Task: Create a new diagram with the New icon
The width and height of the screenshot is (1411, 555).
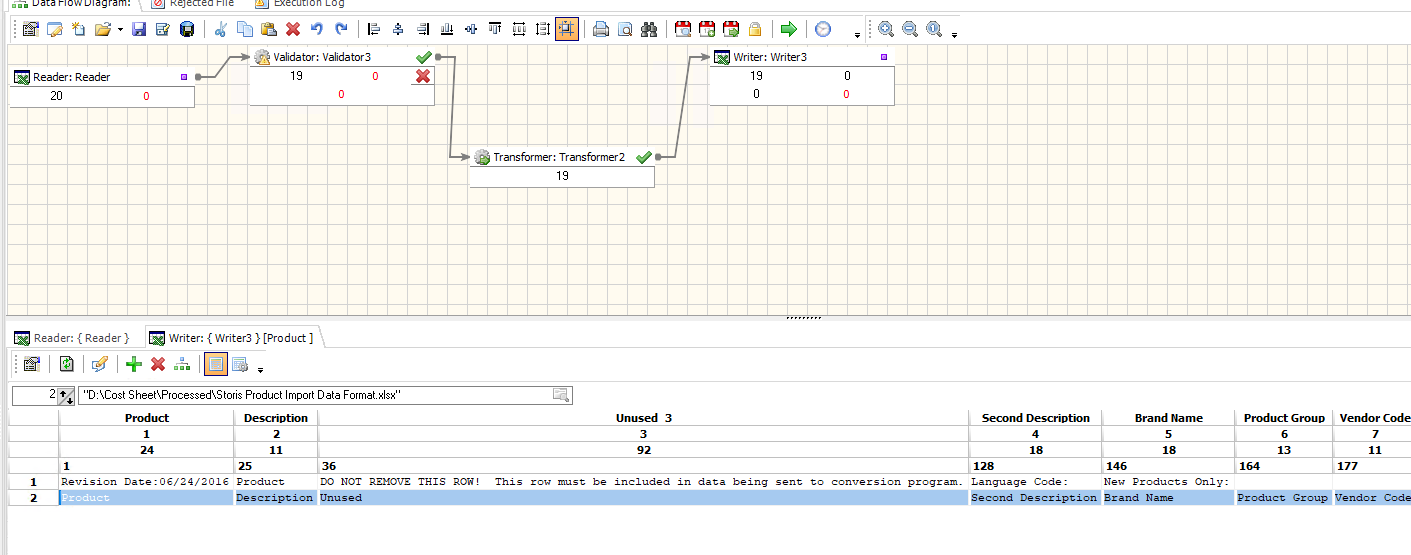Action: tap(78, 29)
